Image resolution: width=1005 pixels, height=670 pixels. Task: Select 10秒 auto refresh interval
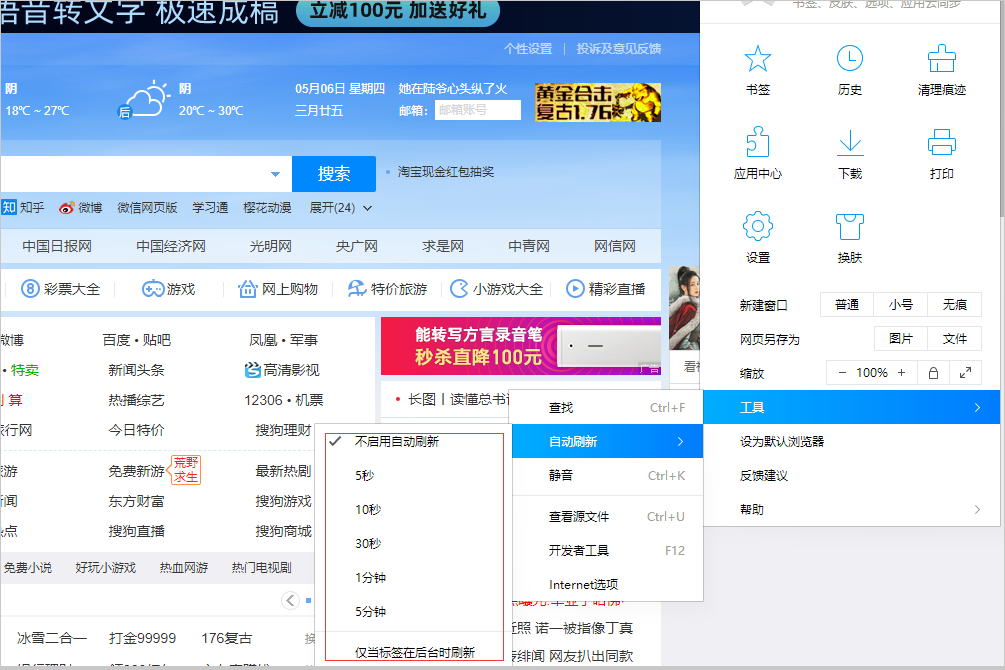(x=415, y=509)
